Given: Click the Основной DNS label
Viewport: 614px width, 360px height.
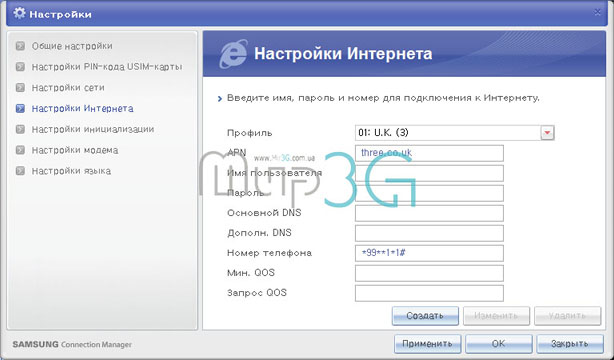Looking at the screenshot, I should coord(264,213).
